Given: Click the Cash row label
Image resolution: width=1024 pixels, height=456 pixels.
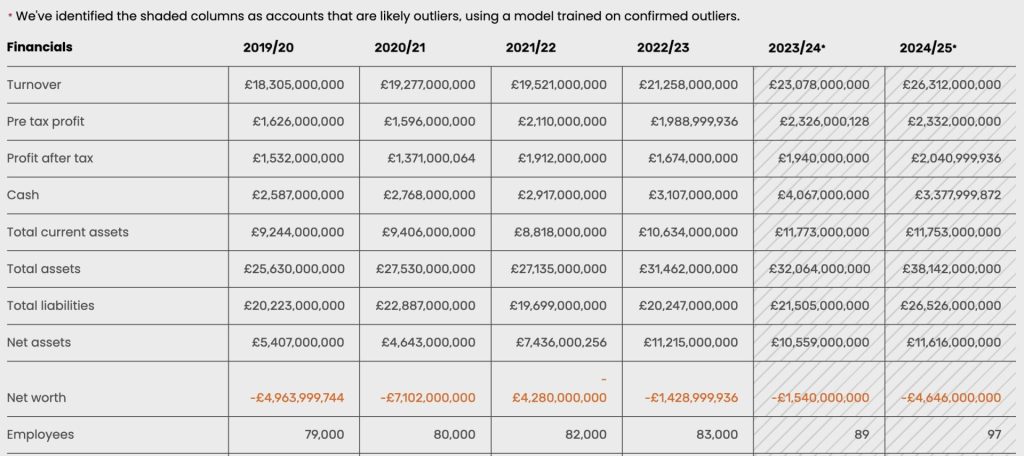Looking at the screenshot, I should coord(23,195).
